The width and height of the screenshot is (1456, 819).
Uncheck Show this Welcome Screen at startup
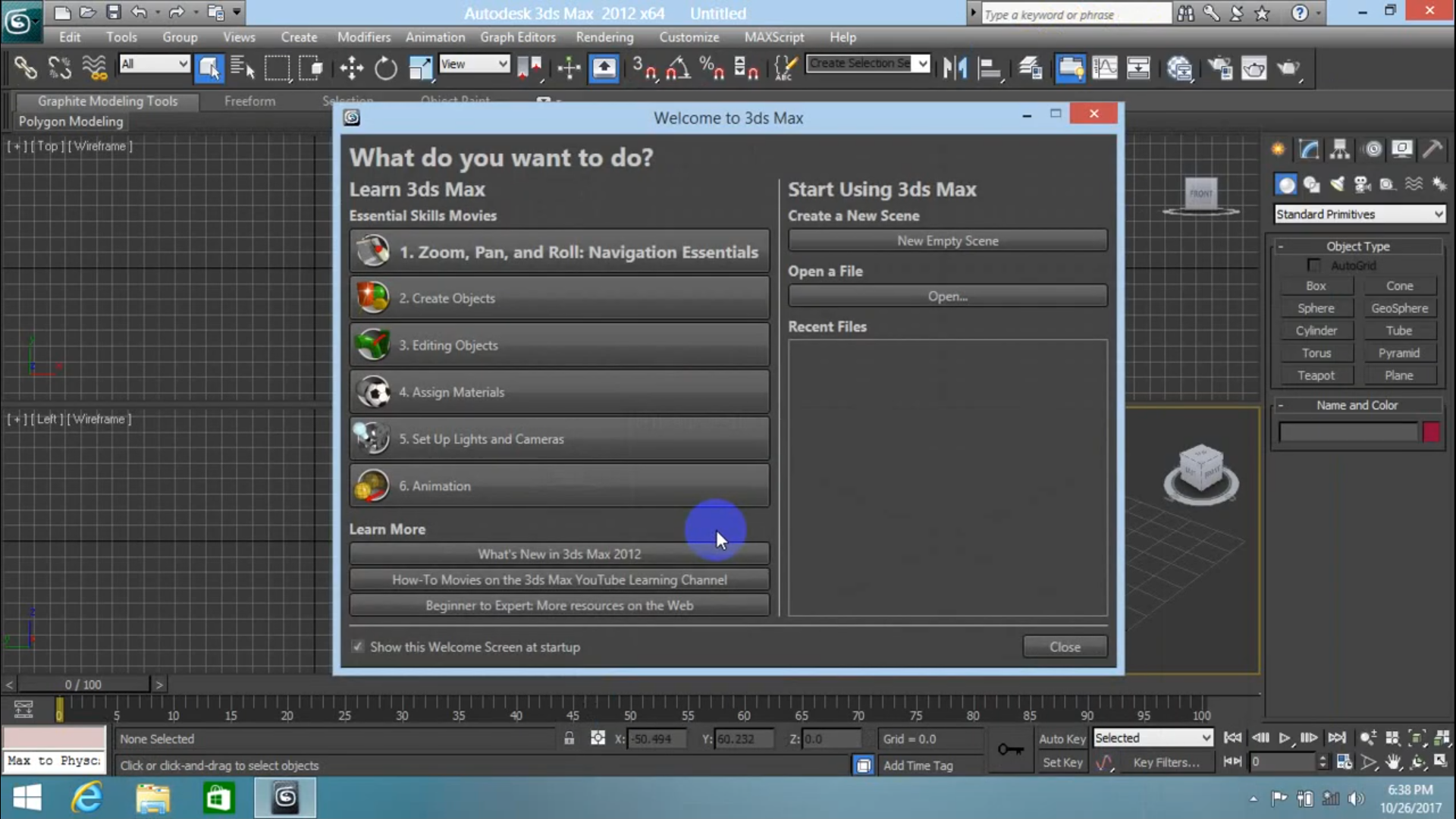tap(357, 647)
